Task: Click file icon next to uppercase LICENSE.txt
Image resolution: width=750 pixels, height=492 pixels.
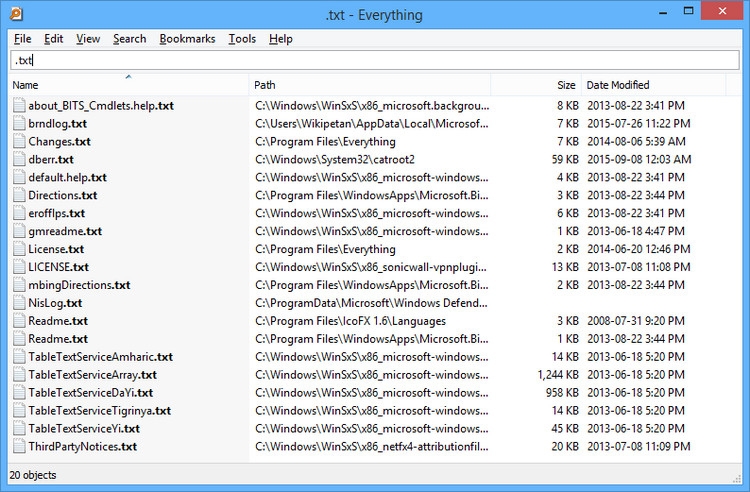Action: pyautogui.click(x=19, y=267)
